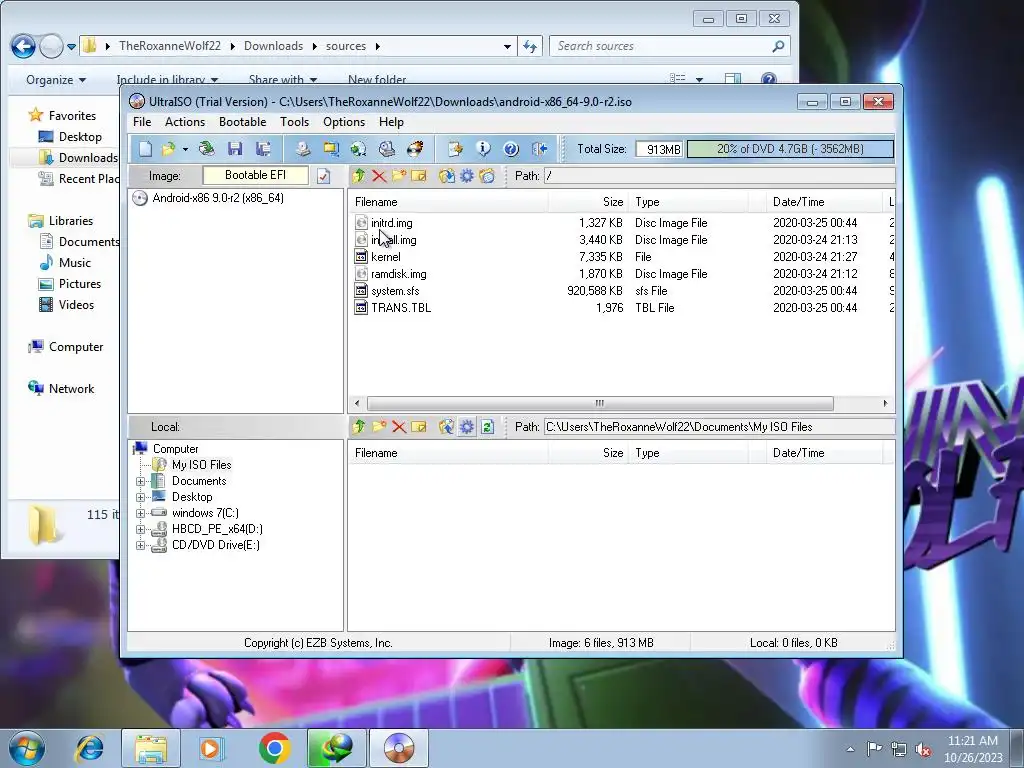This screenshot has width=1024, height=768.
Task: Click the registration page icon with orange star
Action: 455,149
